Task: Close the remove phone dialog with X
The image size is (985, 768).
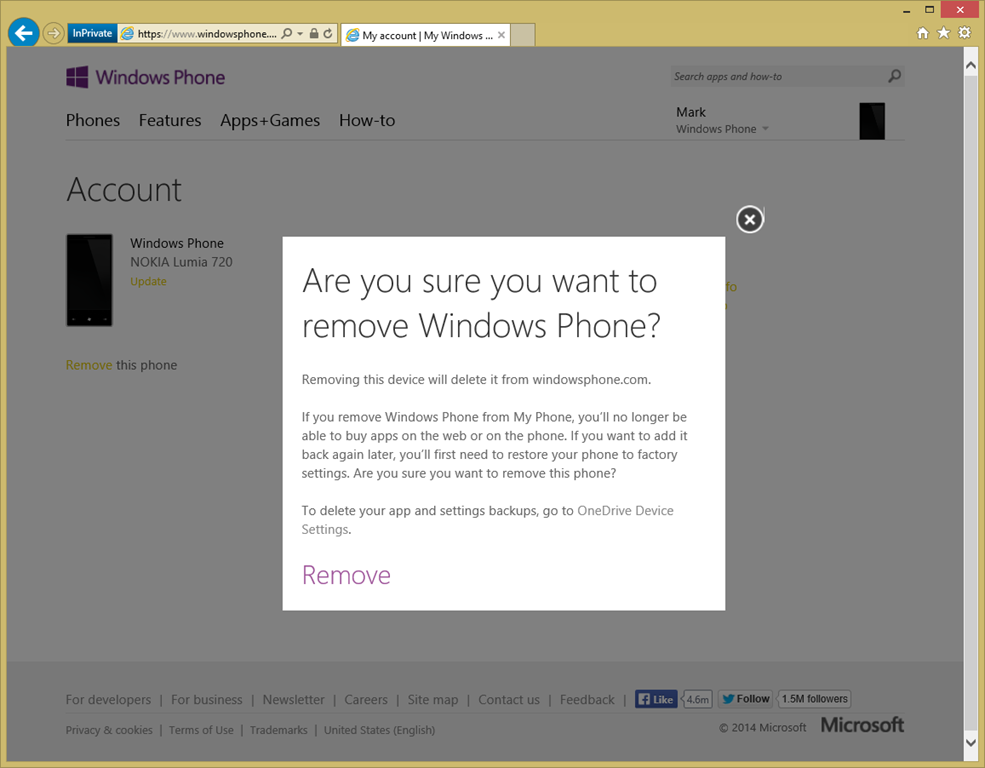Action: tap(749, 219)
